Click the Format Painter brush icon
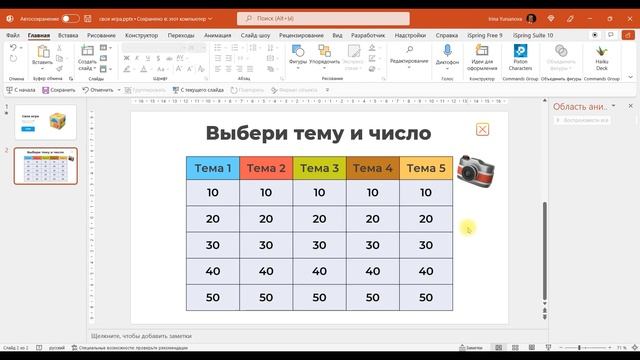Viewport: 640px width, 360px height. point(60,69)
